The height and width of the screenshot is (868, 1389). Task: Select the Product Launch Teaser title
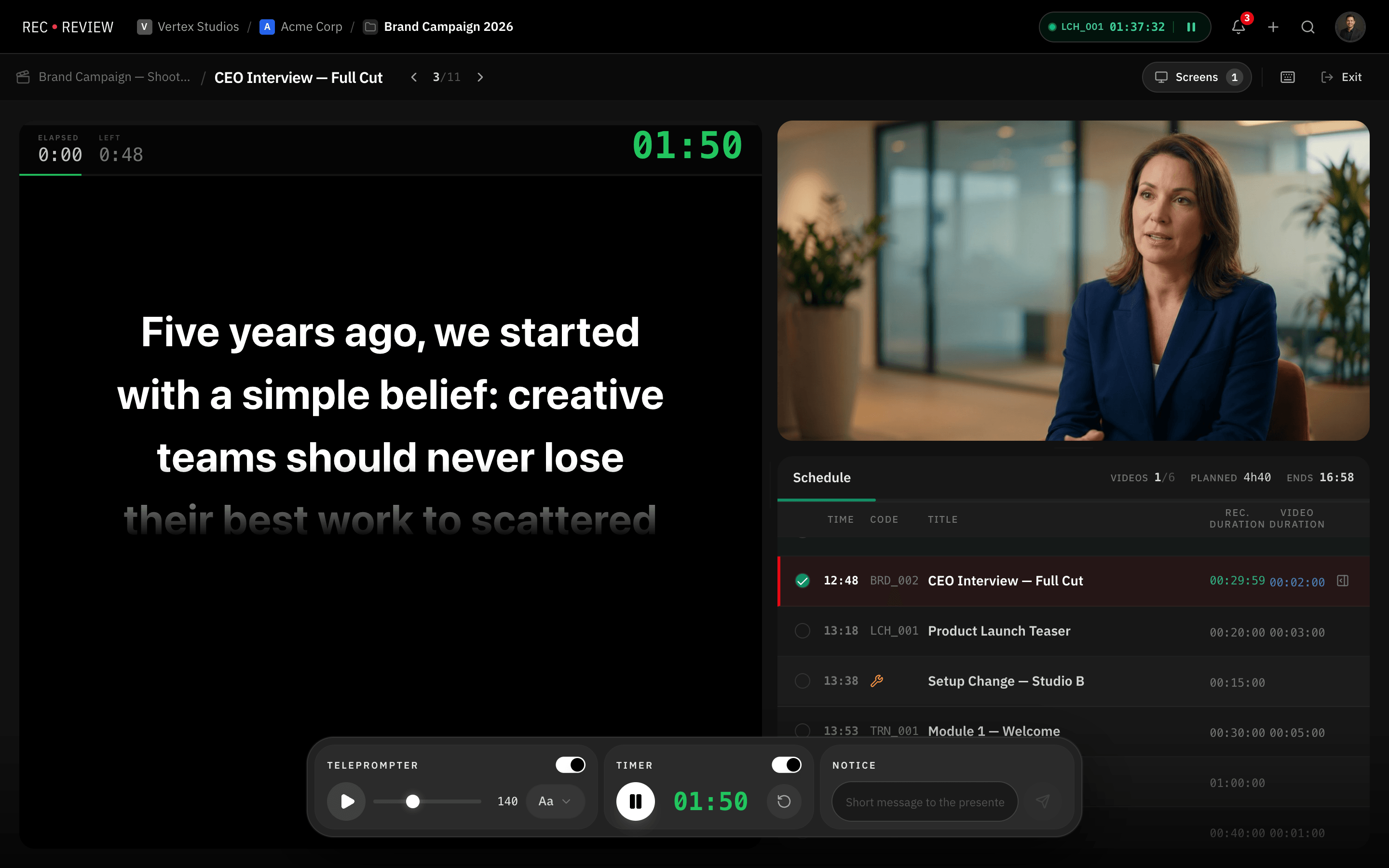pyautogui.click(x=999, y=631)
